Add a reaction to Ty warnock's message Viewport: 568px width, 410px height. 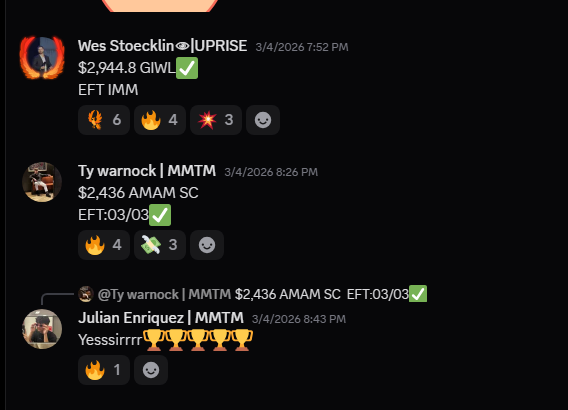tap(207, 245)
